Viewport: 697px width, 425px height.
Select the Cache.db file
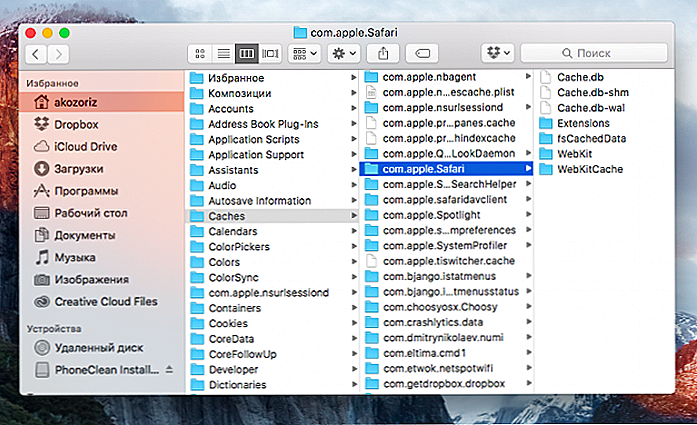pos(579,77)
